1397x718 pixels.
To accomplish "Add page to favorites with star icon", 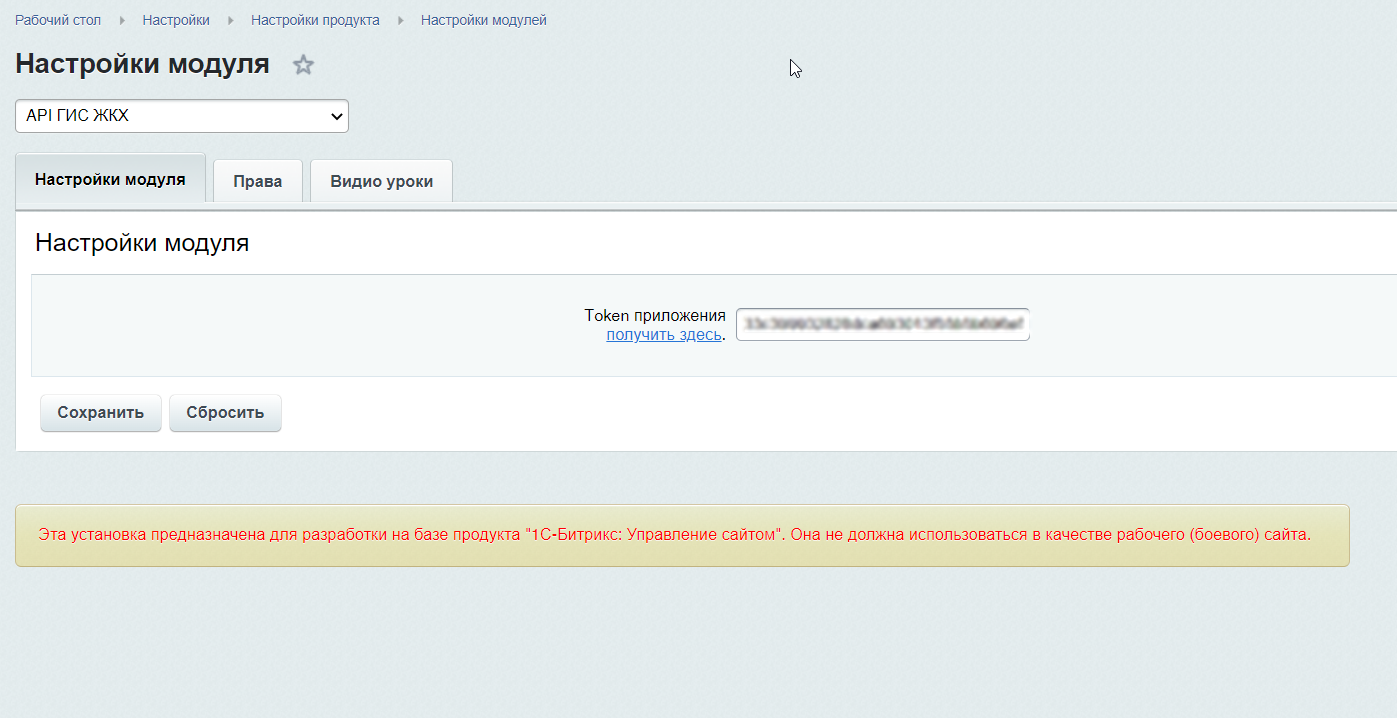I will [303, 65].
